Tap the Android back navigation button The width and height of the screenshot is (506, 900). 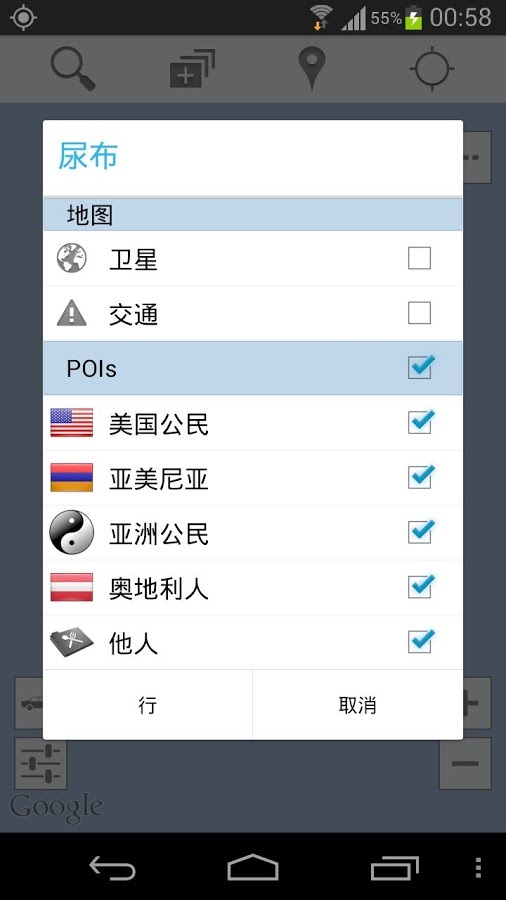point(112,867)
